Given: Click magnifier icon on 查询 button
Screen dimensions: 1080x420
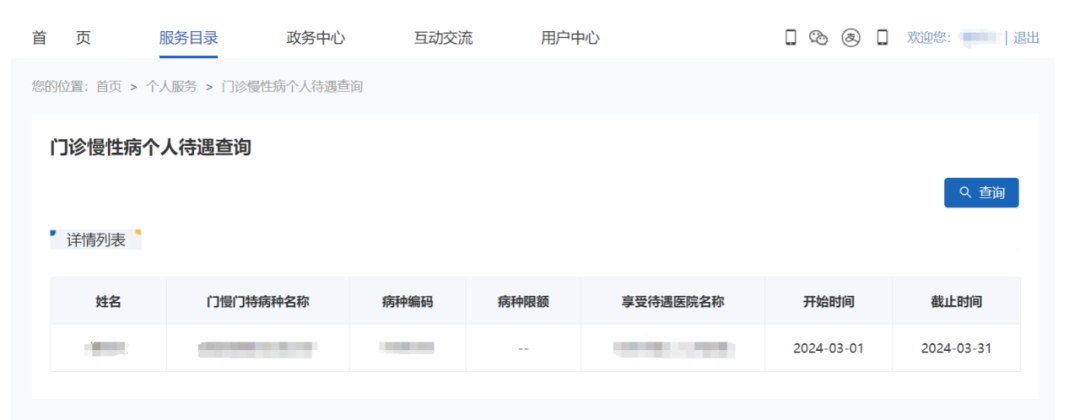Looking at the screenshot, I should tap(965, 192).
